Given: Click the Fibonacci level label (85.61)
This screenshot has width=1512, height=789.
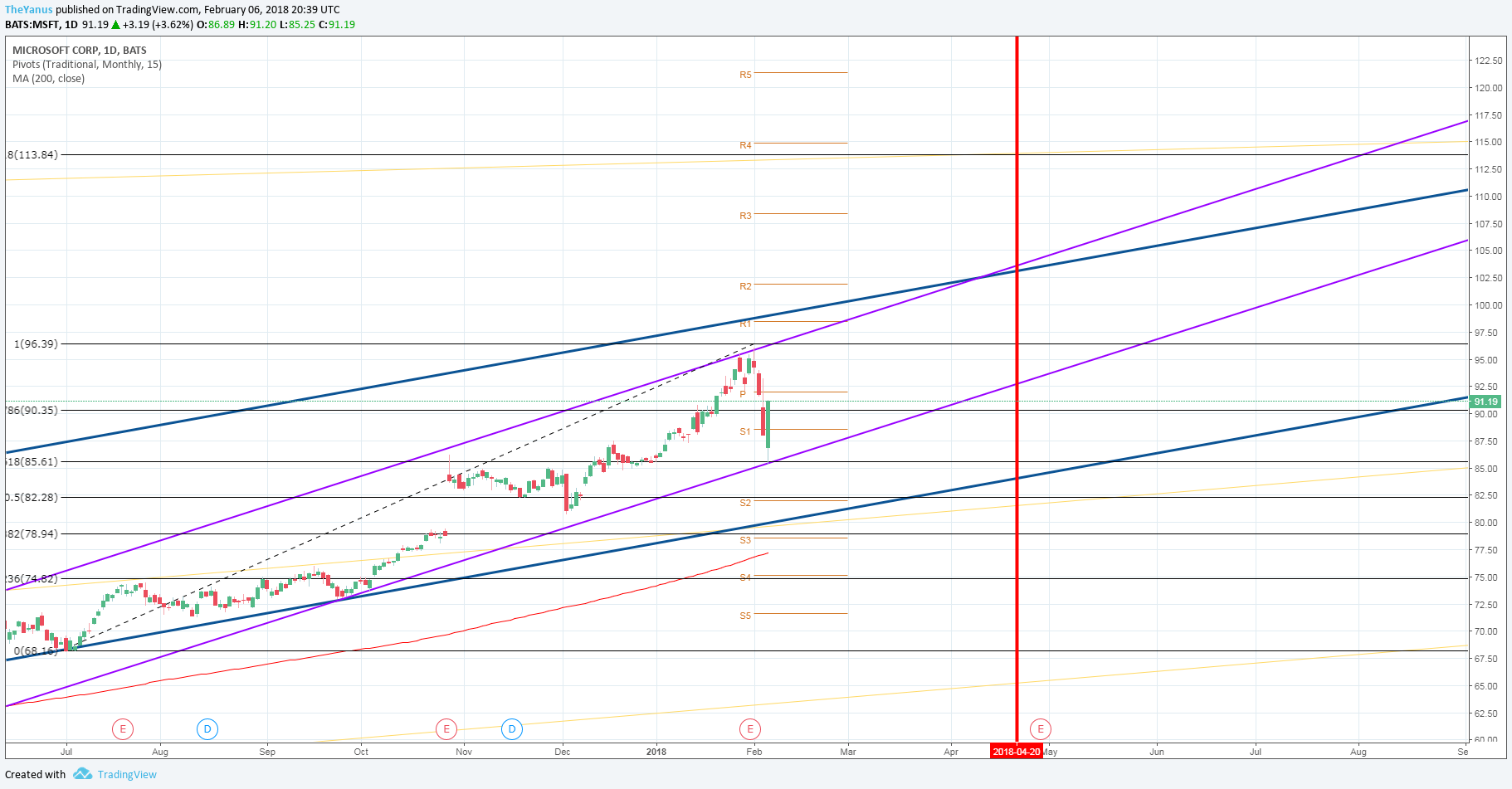Looking at the screenshot, I should 32,461.
